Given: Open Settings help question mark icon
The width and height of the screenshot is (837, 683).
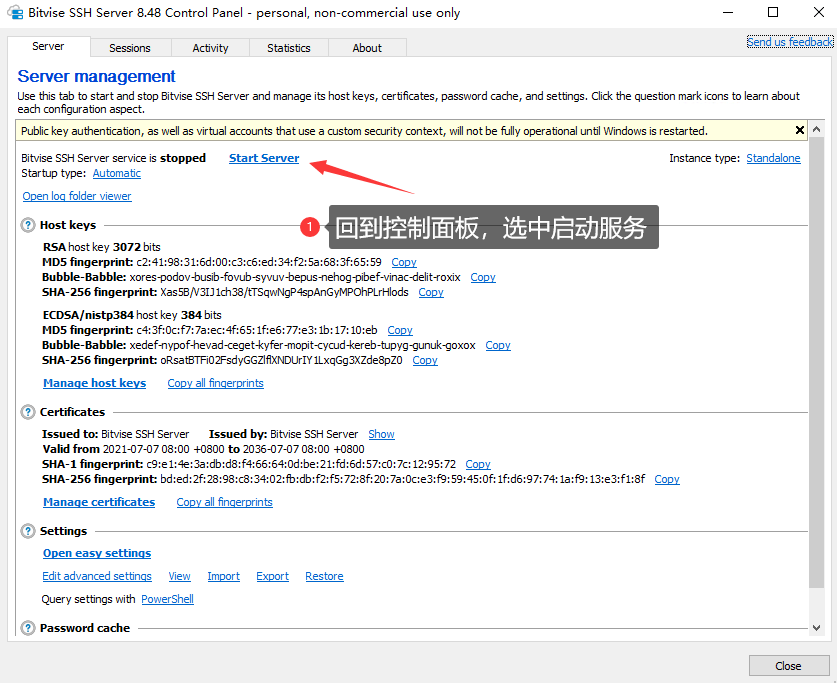Looking at the screenshot, I should (x=28, y=531).
